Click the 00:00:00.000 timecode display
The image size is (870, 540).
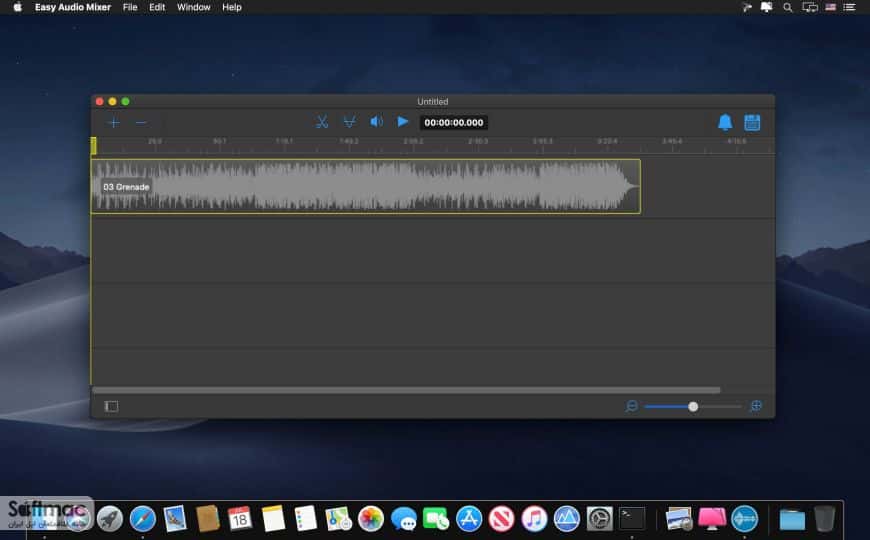453,123
